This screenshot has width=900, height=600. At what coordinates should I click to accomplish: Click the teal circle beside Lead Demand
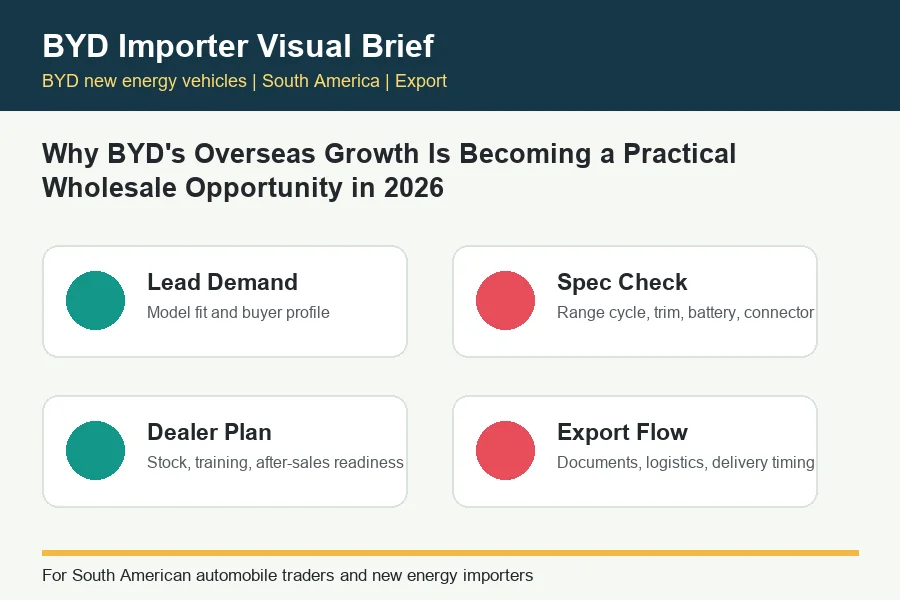(x=95, y=300)
